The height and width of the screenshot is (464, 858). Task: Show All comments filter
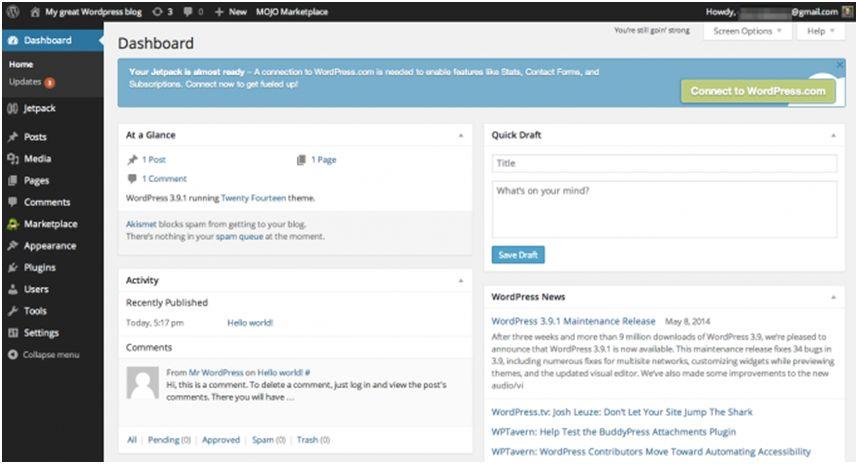[132, 440]
